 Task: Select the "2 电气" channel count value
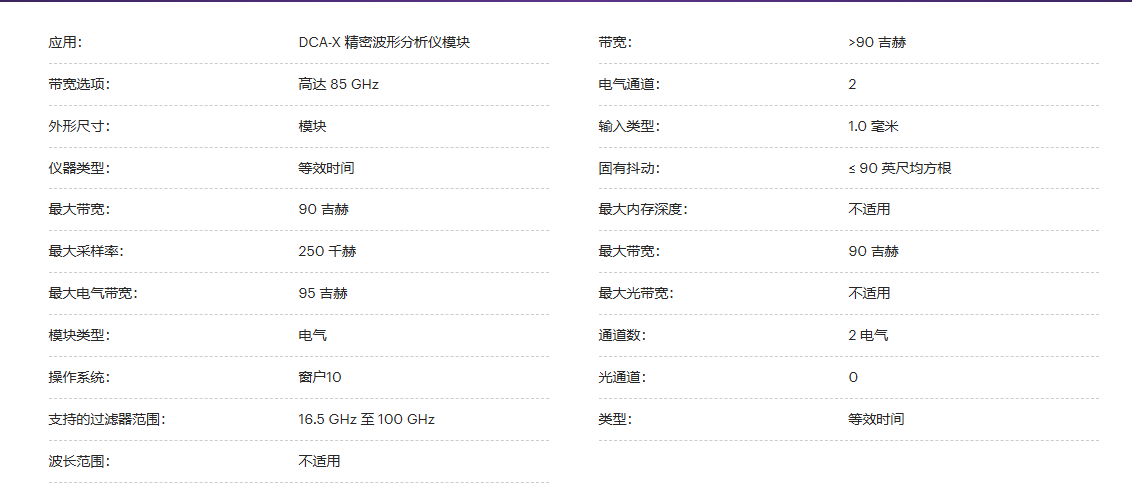867,336
